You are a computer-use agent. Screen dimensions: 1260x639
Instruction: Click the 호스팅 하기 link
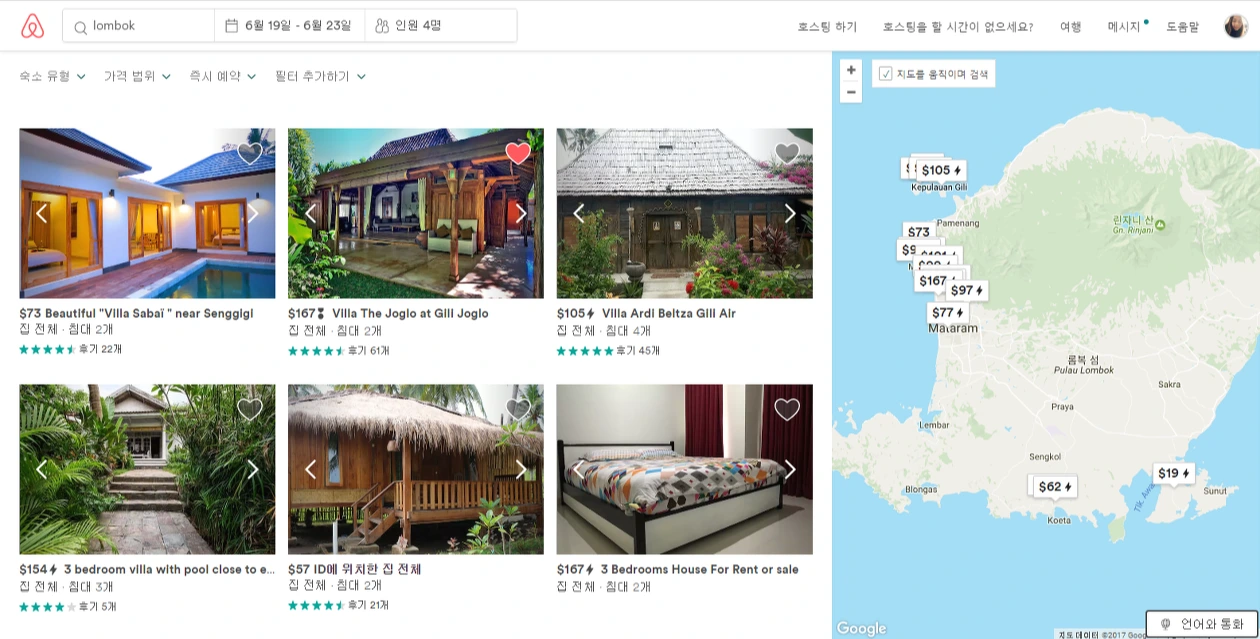[x=827, y=27]
